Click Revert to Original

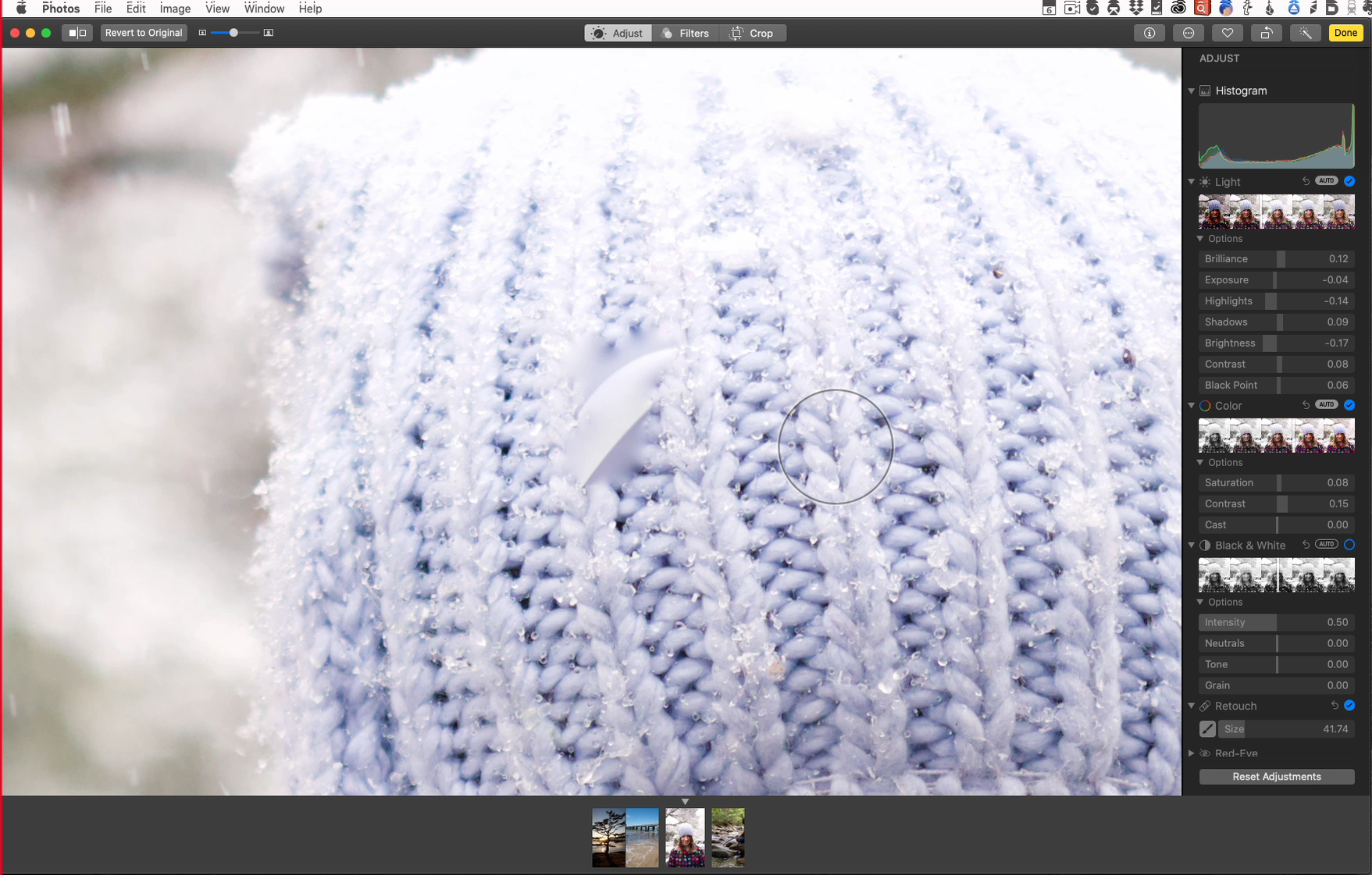click(x=144, y=33)
